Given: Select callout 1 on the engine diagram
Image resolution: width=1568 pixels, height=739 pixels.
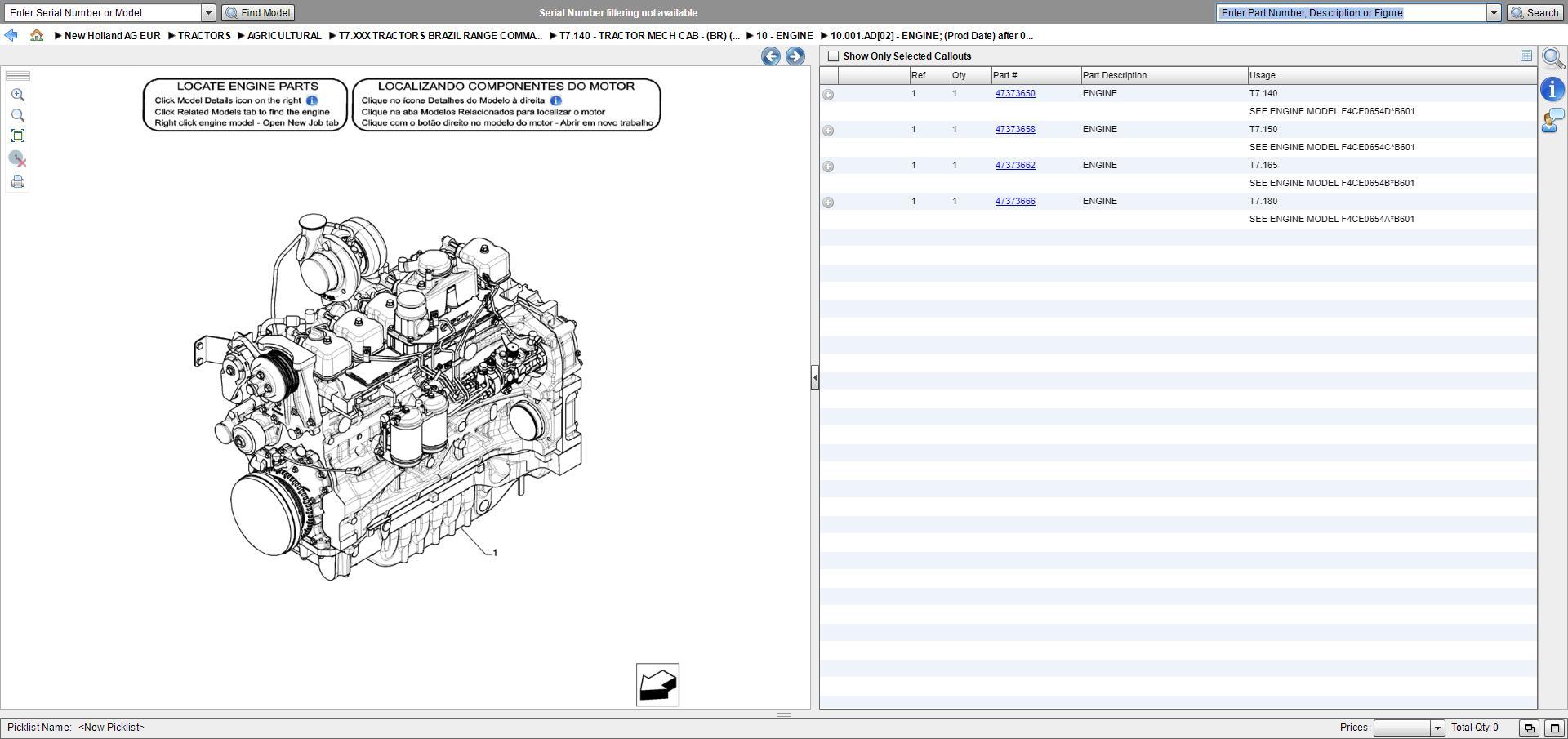Looking at the screenshot, I should pos(495,553).
